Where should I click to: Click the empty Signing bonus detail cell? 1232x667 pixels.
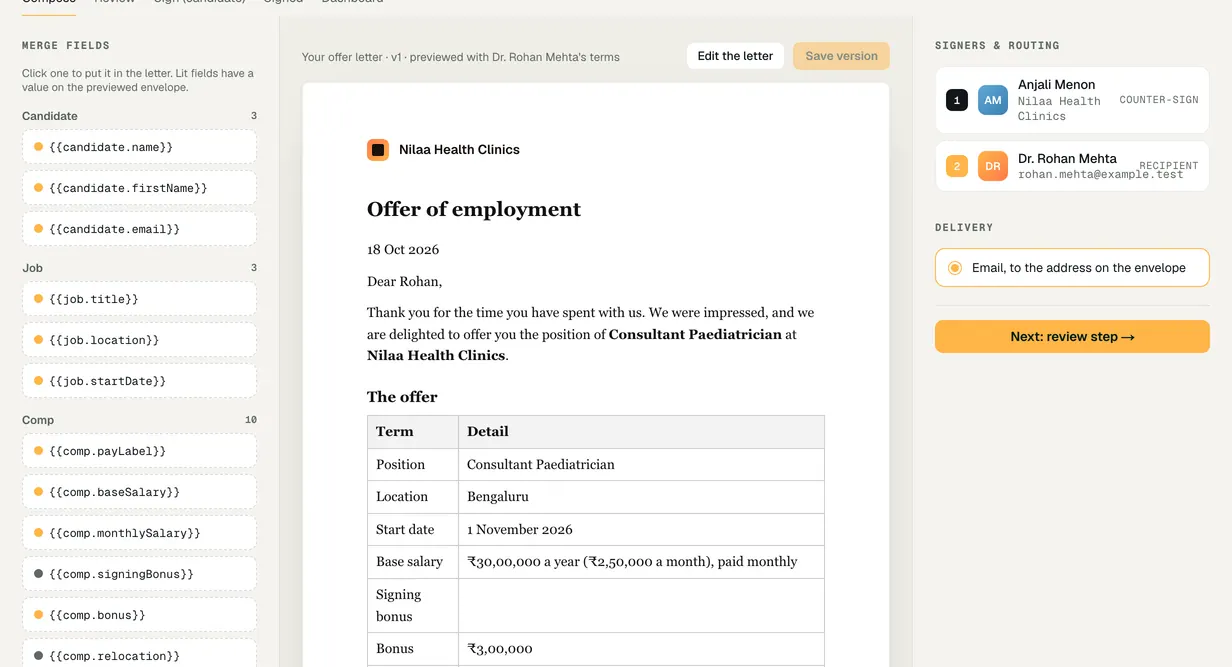tap(641, 606)
